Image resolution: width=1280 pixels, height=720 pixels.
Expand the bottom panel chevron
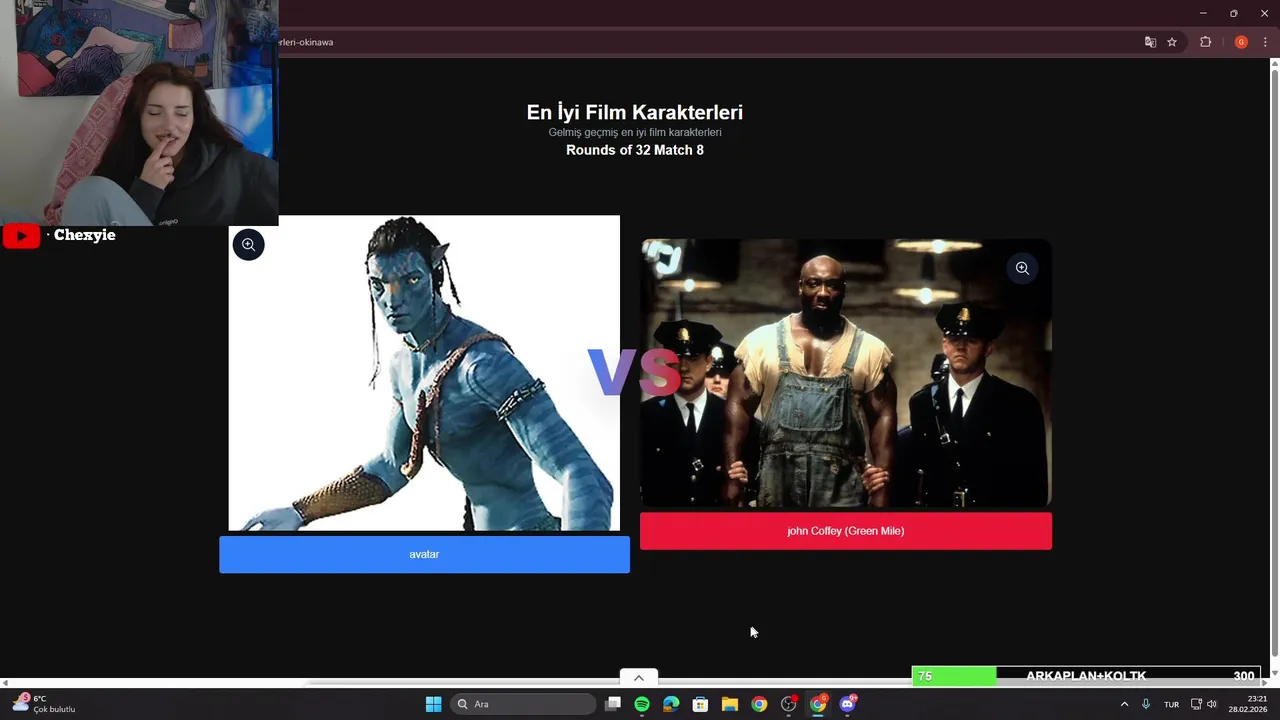point(639,678)
